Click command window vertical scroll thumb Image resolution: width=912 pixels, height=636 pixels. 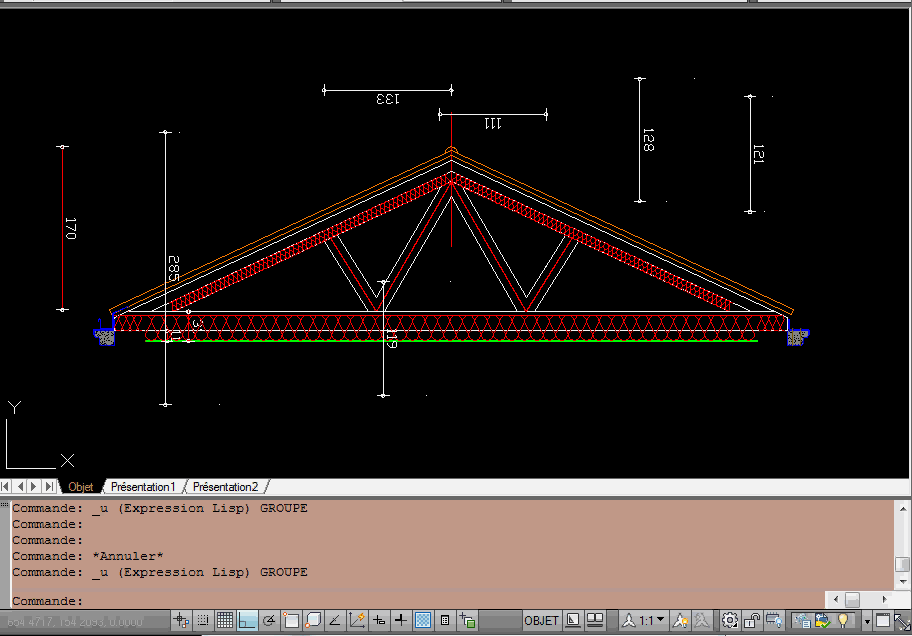903,564
